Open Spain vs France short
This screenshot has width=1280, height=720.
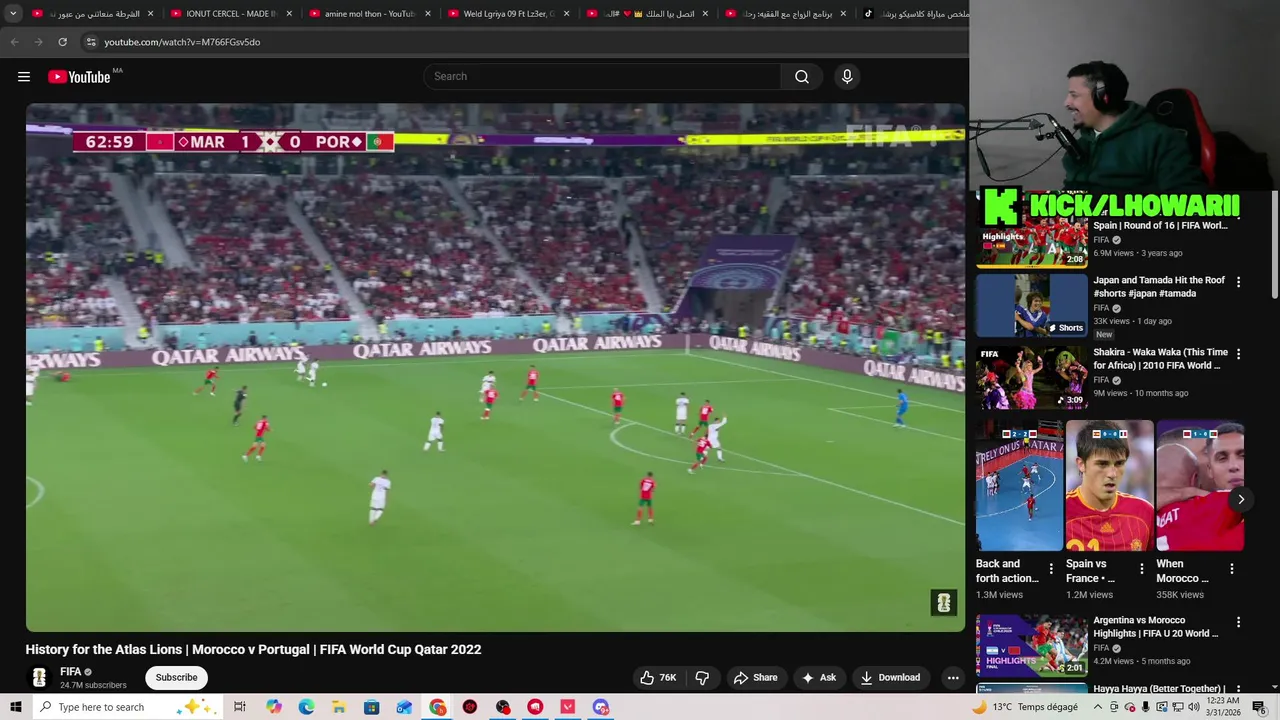point(1110,486)
